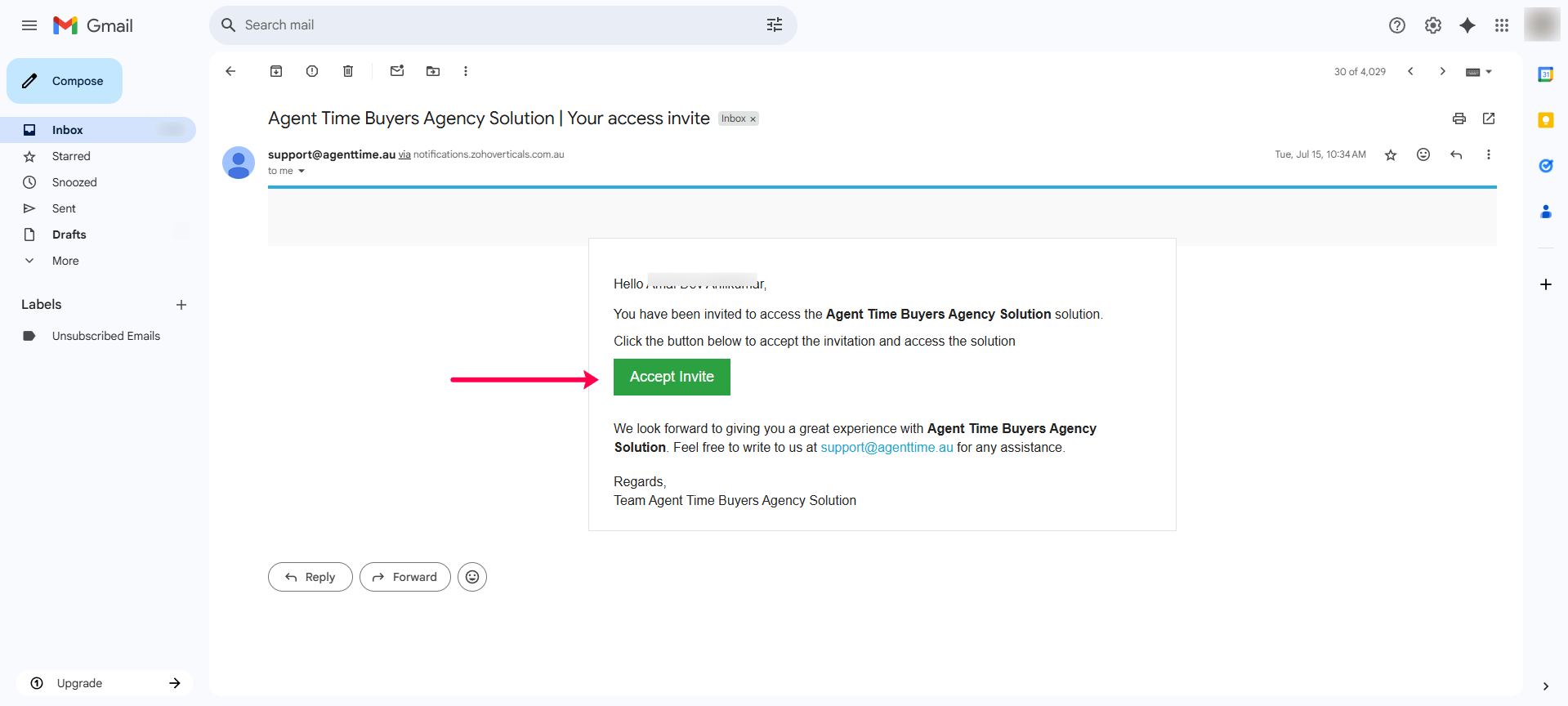
Task: Go back to the inbox list
Action: pyautogui.click(x=230, y=71)
